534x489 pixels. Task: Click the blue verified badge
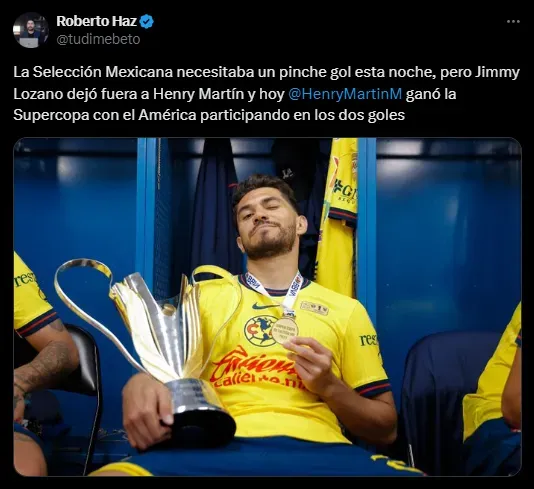pyautogui.click(x=147, y=22)
